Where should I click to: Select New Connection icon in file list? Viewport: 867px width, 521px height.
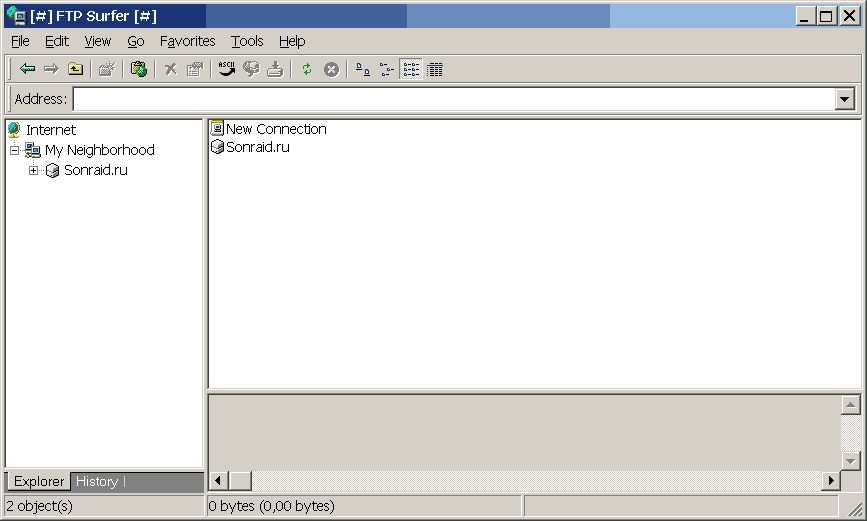(x=217, y=128)
